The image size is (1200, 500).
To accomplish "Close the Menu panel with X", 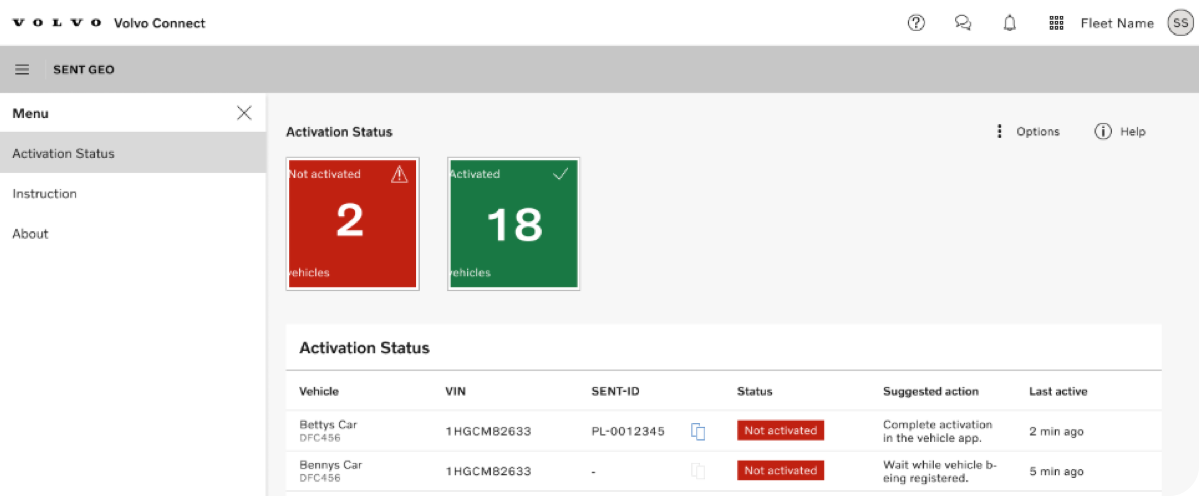I will point(244,113).
